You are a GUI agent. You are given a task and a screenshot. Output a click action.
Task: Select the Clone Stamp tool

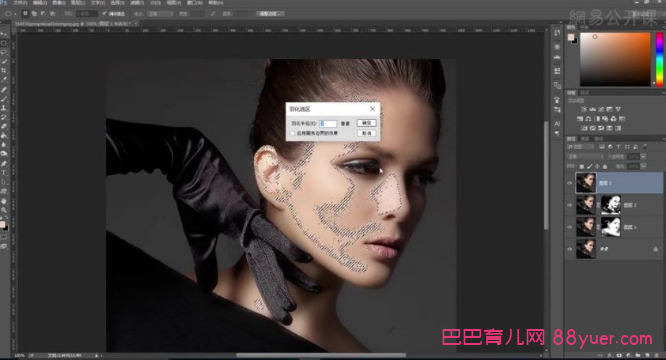pos(4,107)
